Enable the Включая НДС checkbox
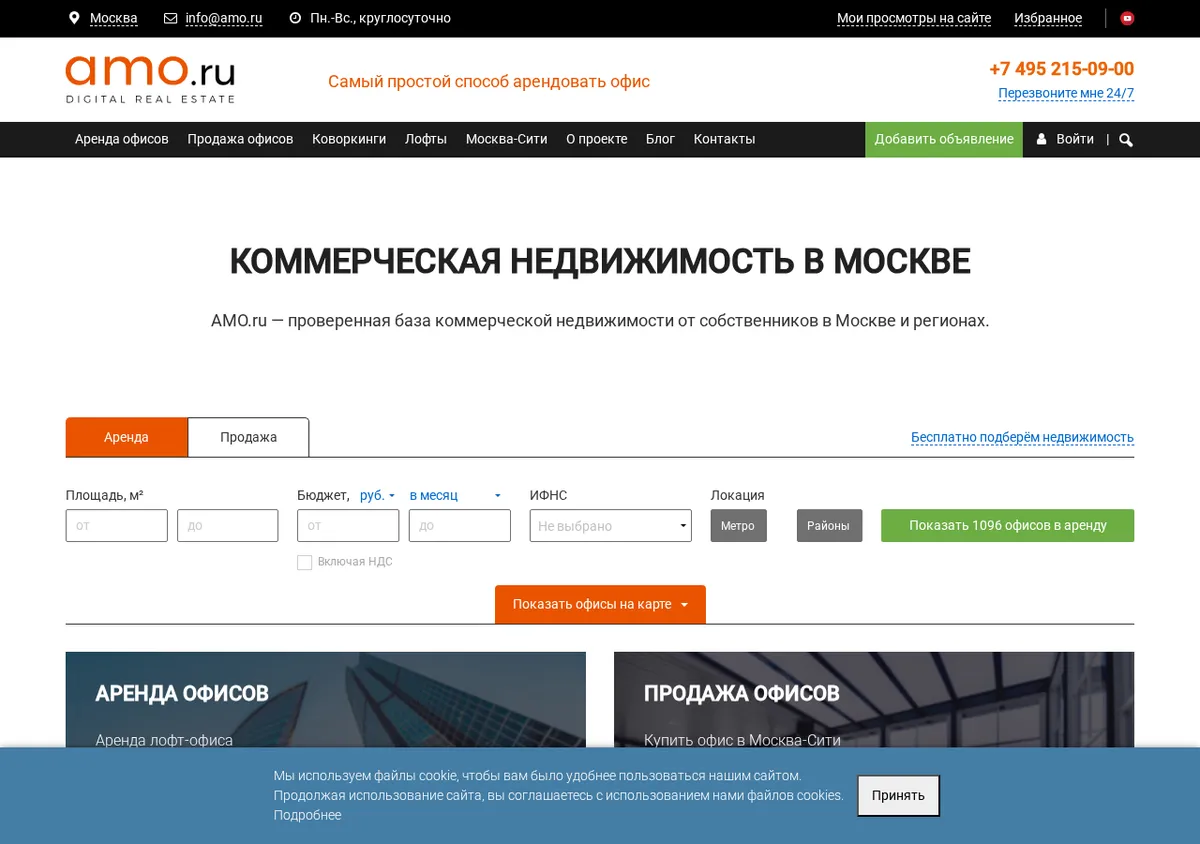 [304, 562]
